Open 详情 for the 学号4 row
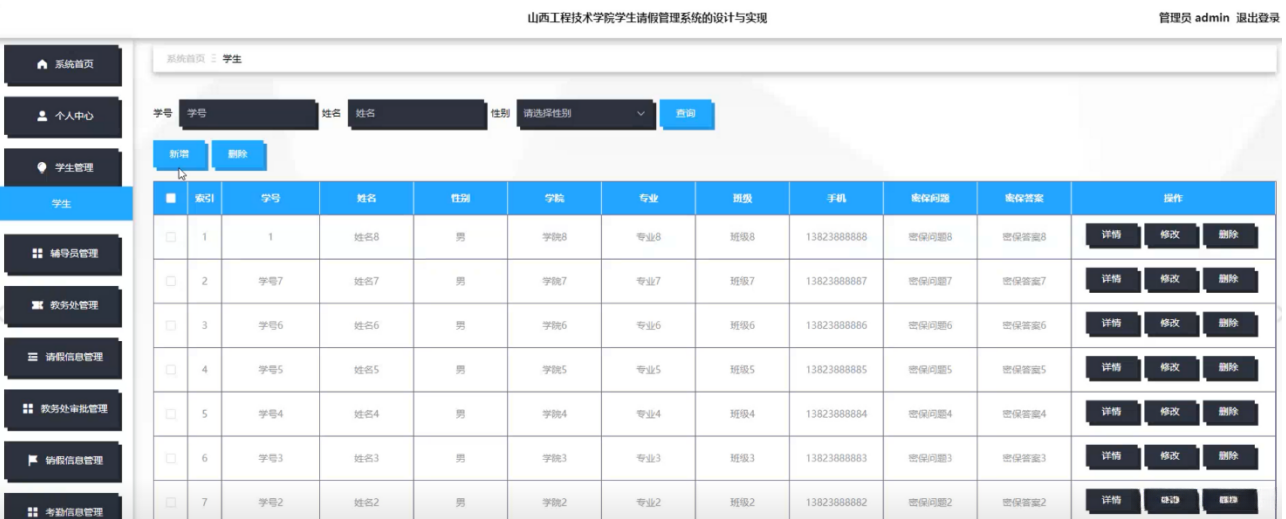1286x519 pixels. (1111, 412)
